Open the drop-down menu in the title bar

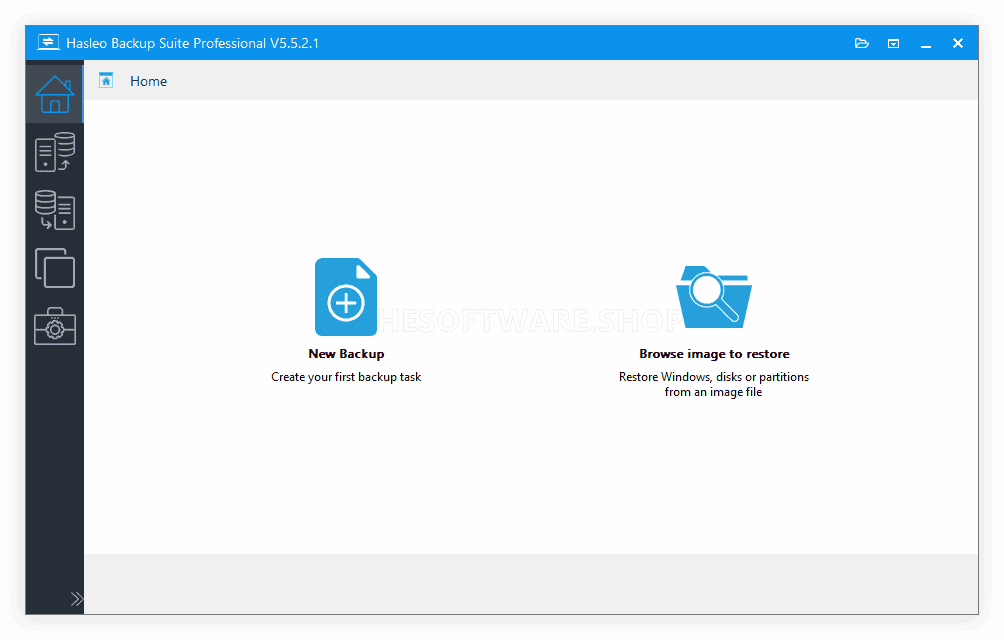(x=893, y=43)
